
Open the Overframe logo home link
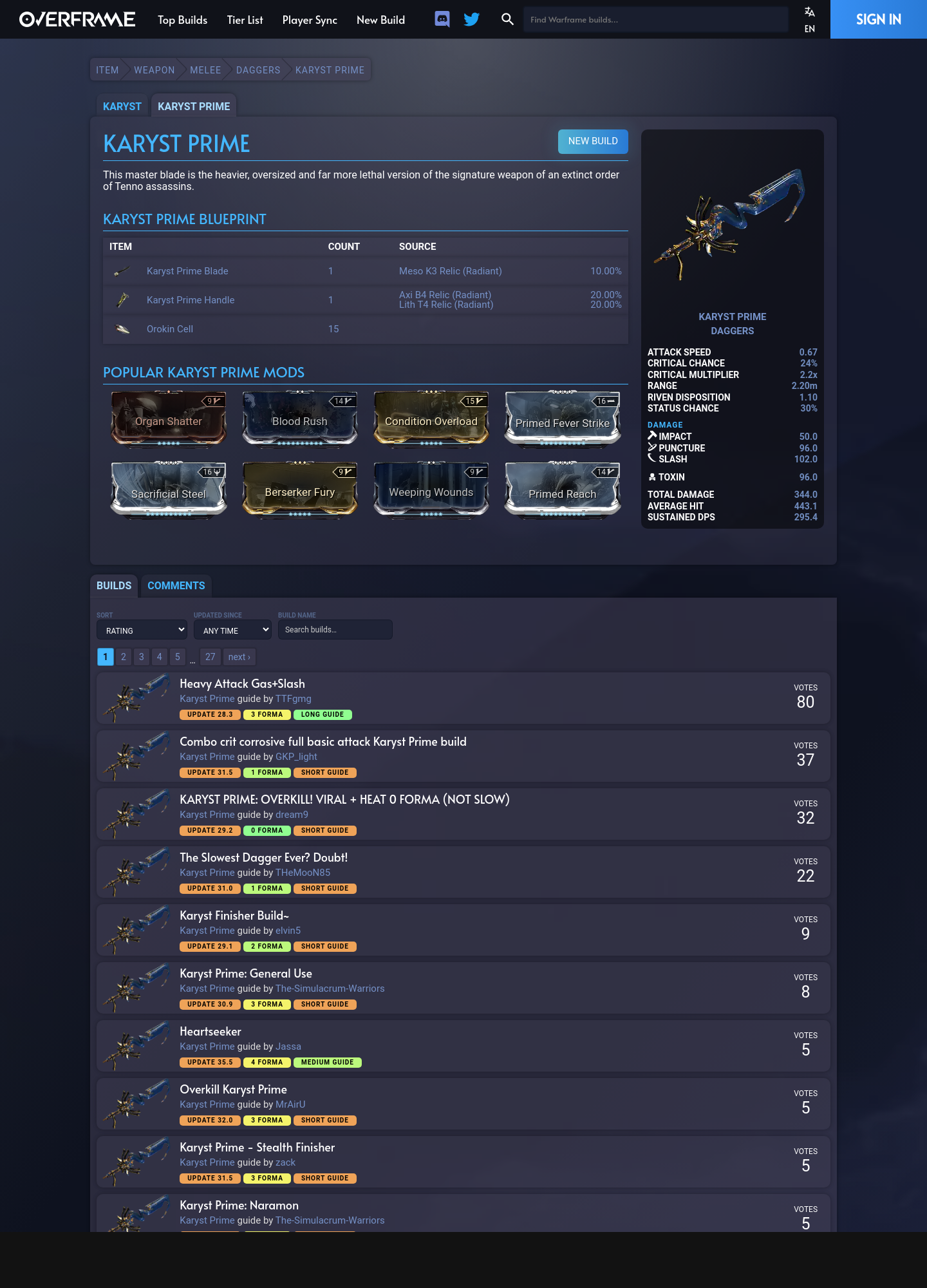click(x=77, y=19)
